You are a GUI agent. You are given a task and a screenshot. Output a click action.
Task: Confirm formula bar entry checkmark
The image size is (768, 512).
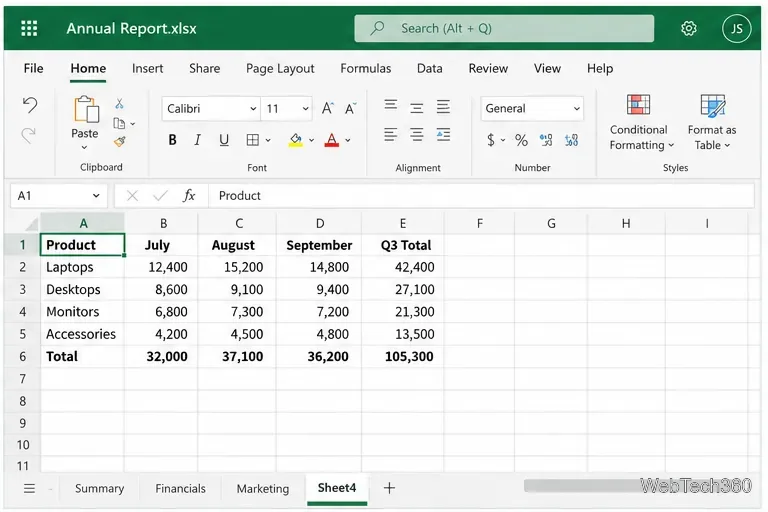(160, 195)
